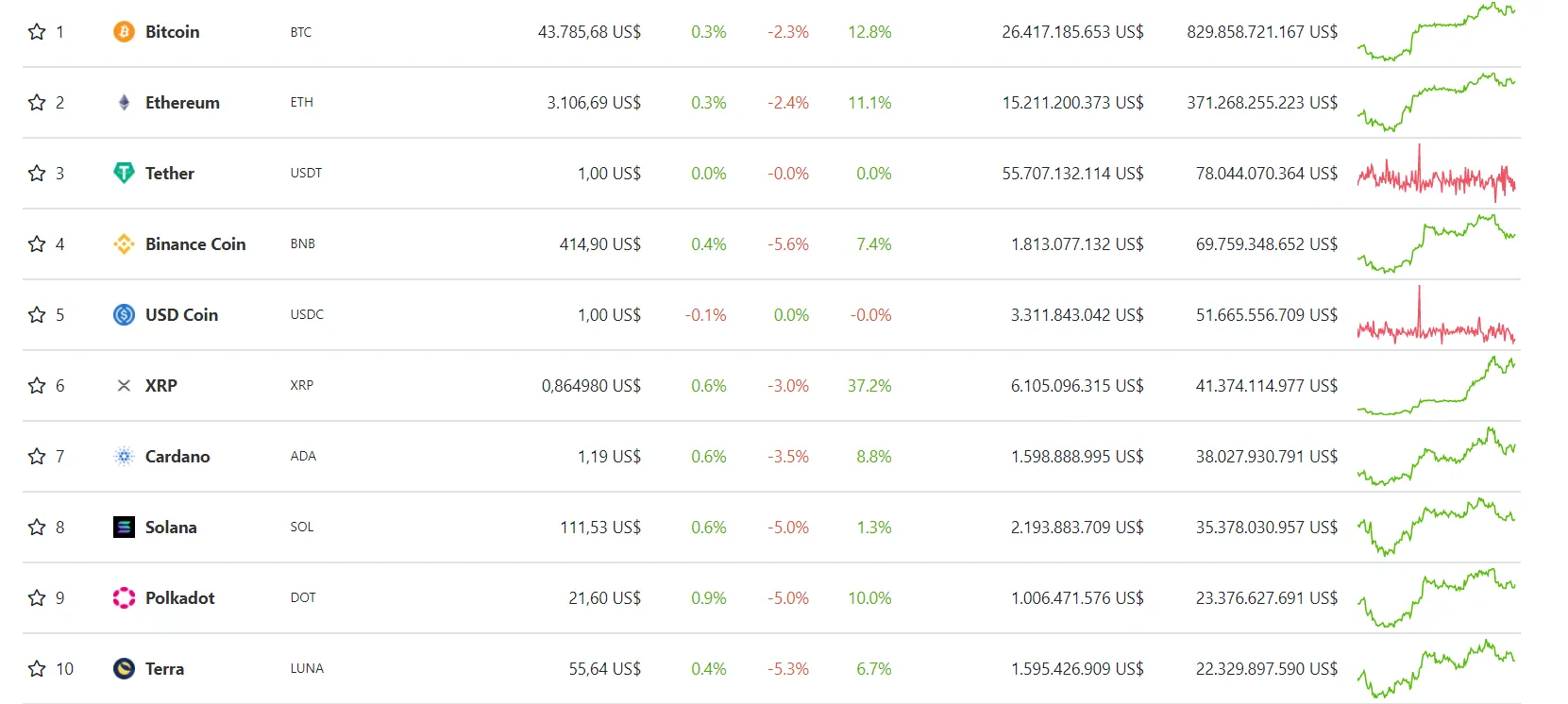This screenshot has height=704, width=1568.
Task: View Ethereum 7-day sparkline chart
Action: pyautogui.click(x=1437, y=103)
